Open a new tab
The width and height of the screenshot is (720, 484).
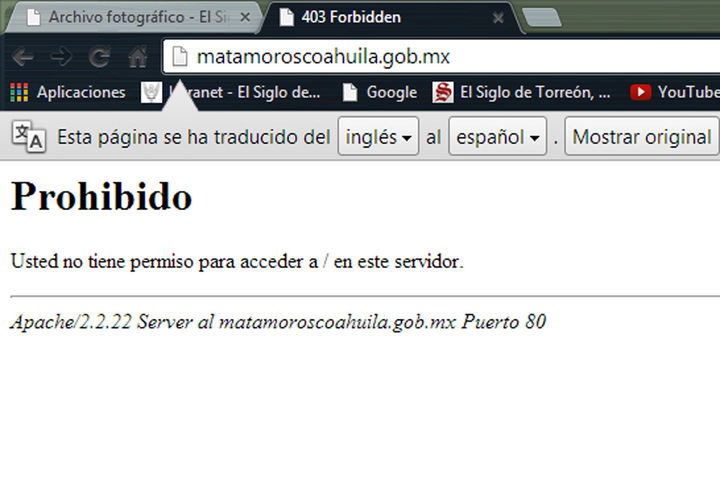[x=540, y=17]
